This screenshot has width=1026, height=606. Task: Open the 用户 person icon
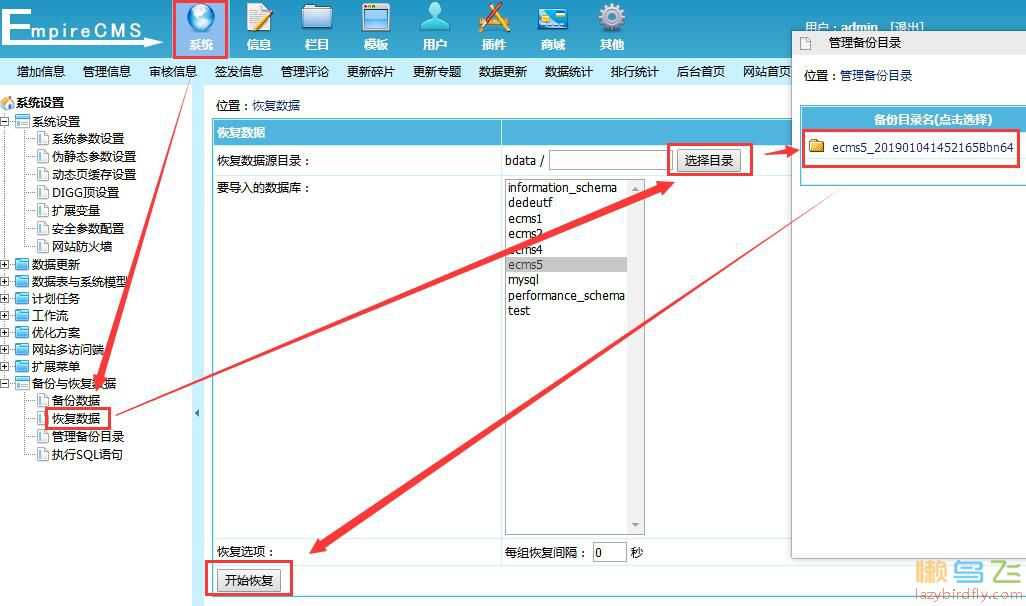[434, 28]
